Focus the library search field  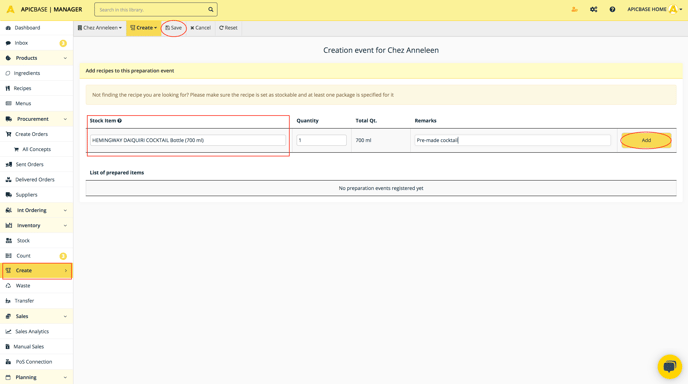click(151, 9)
